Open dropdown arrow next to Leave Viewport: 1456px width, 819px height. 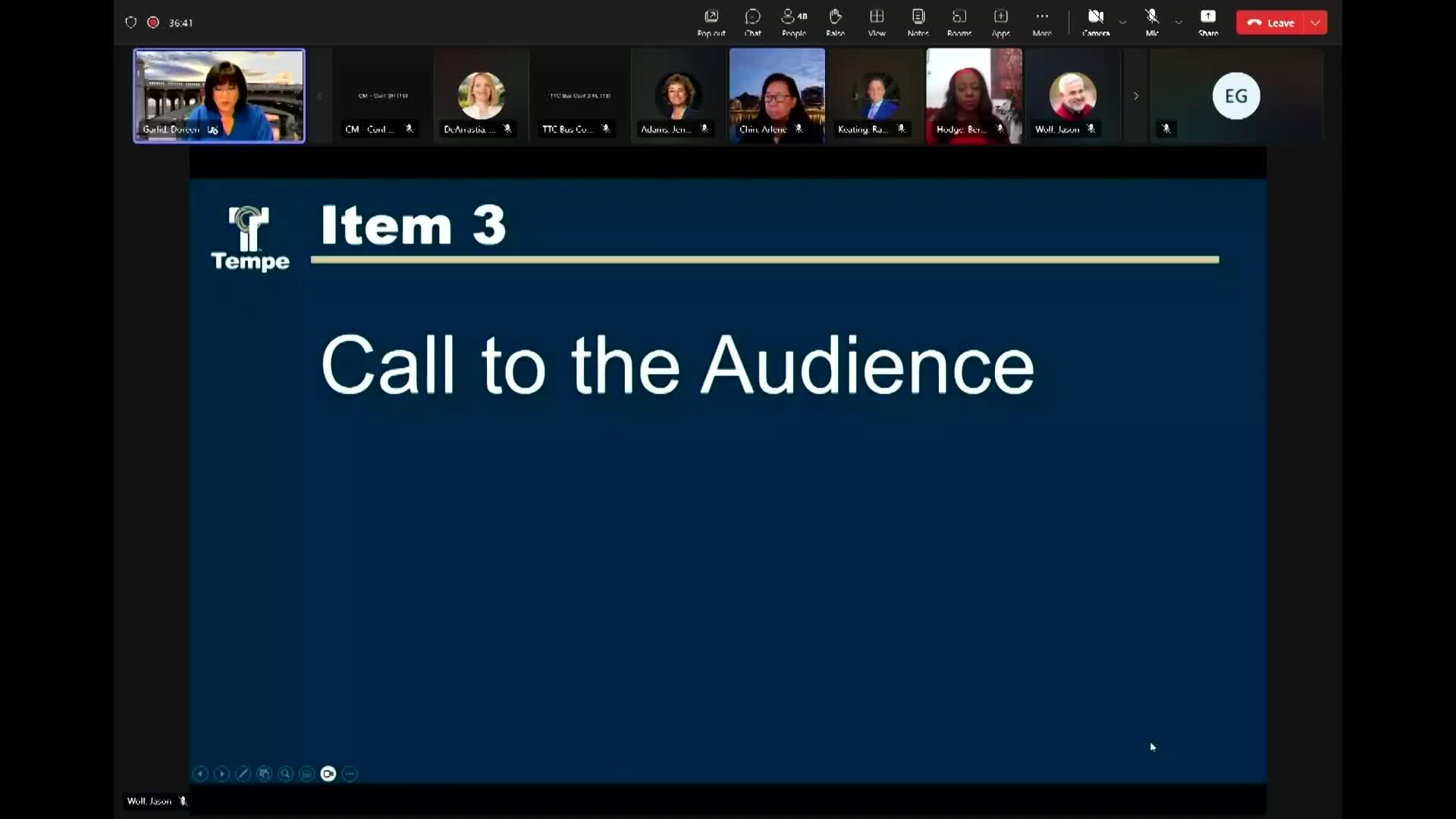[x=1316, y=23]
